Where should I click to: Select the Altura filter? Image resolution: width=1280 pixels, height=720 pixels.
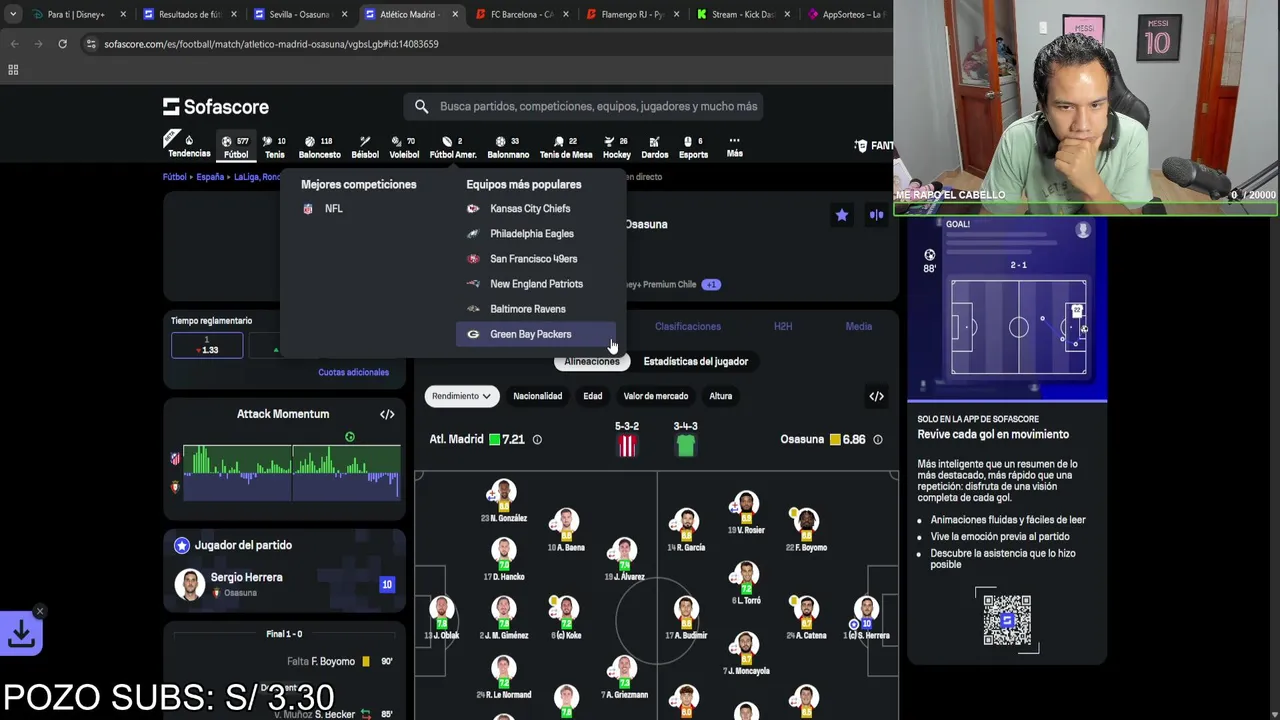tap(721, 396)
